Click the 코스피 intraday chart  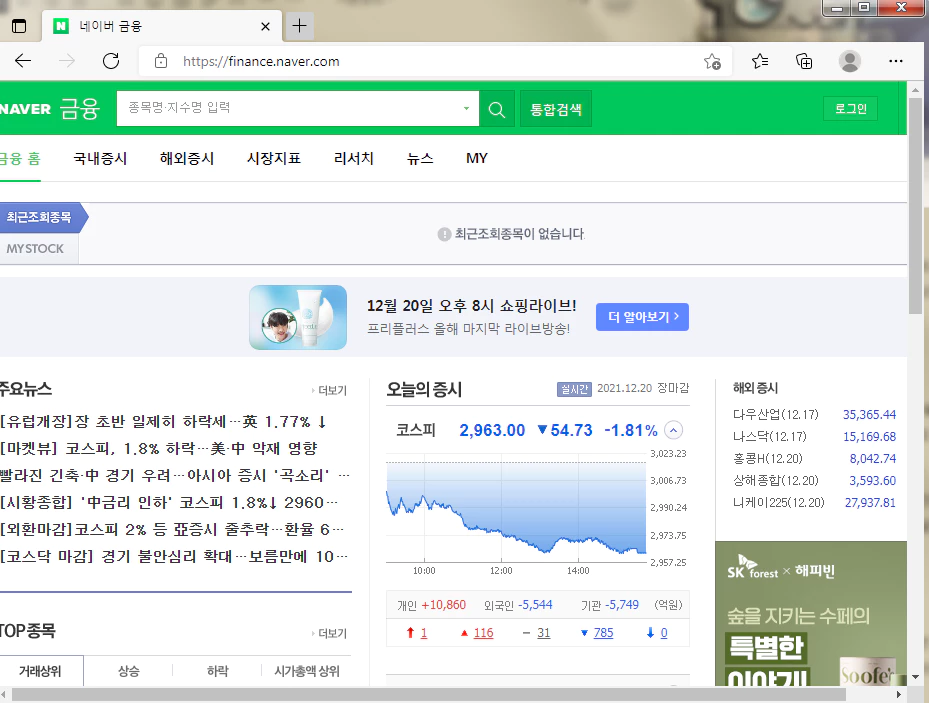coord(516,508)
